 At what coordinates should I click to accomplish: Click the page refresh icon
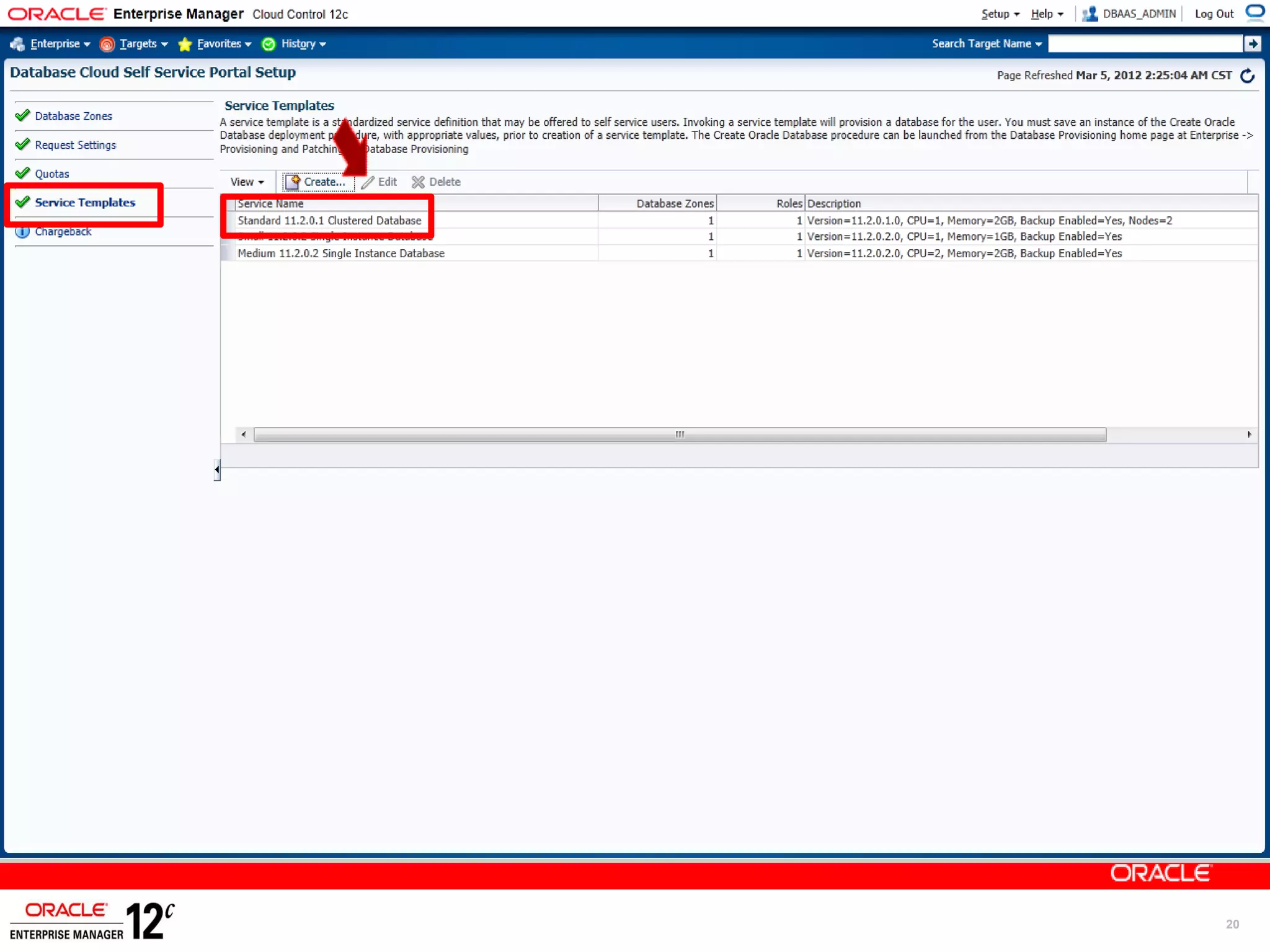pyautogui.click(x=1247, y=76)
